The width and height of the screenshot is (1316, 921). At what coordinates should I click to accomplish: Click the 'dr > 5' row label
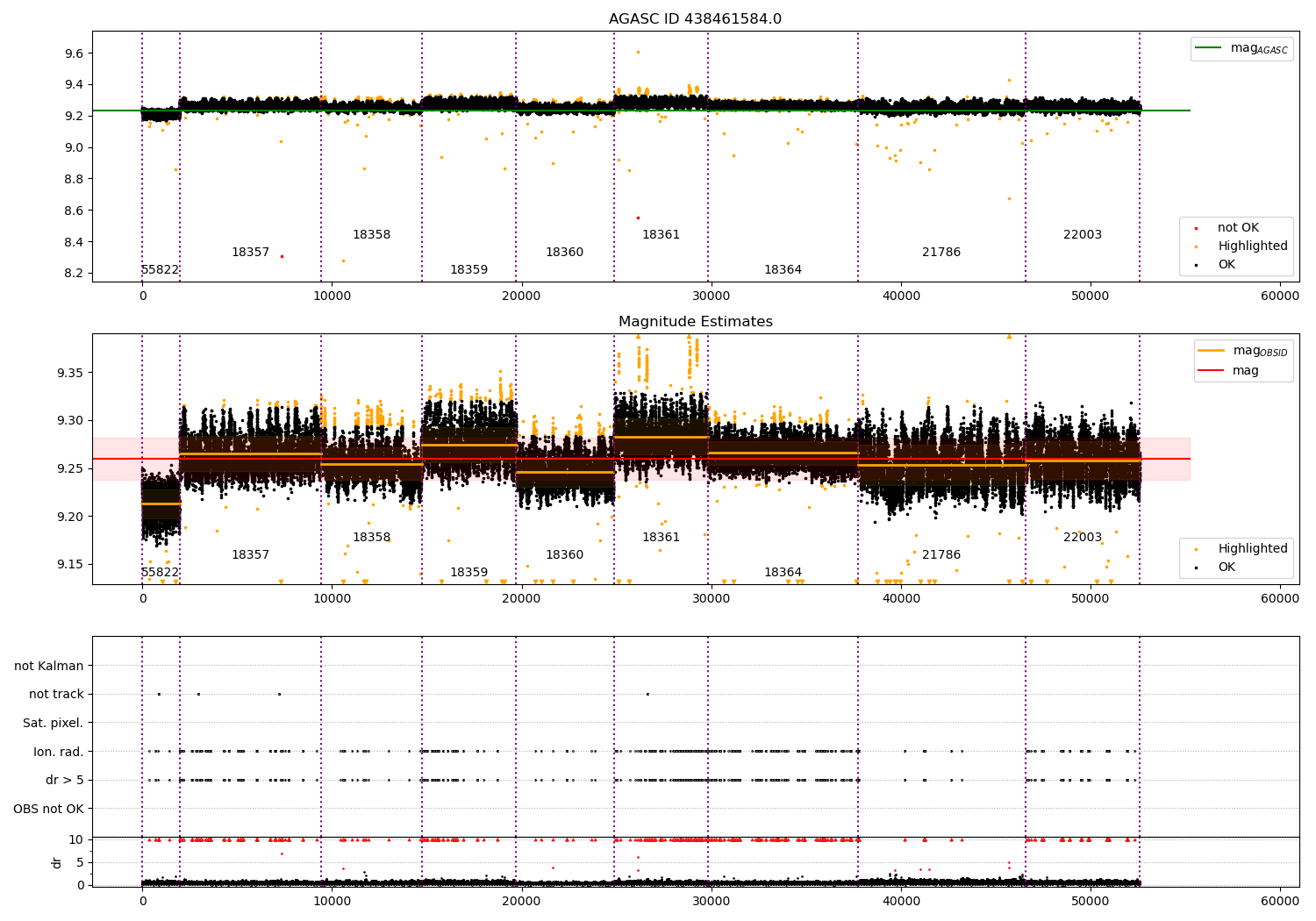point(65,781)
